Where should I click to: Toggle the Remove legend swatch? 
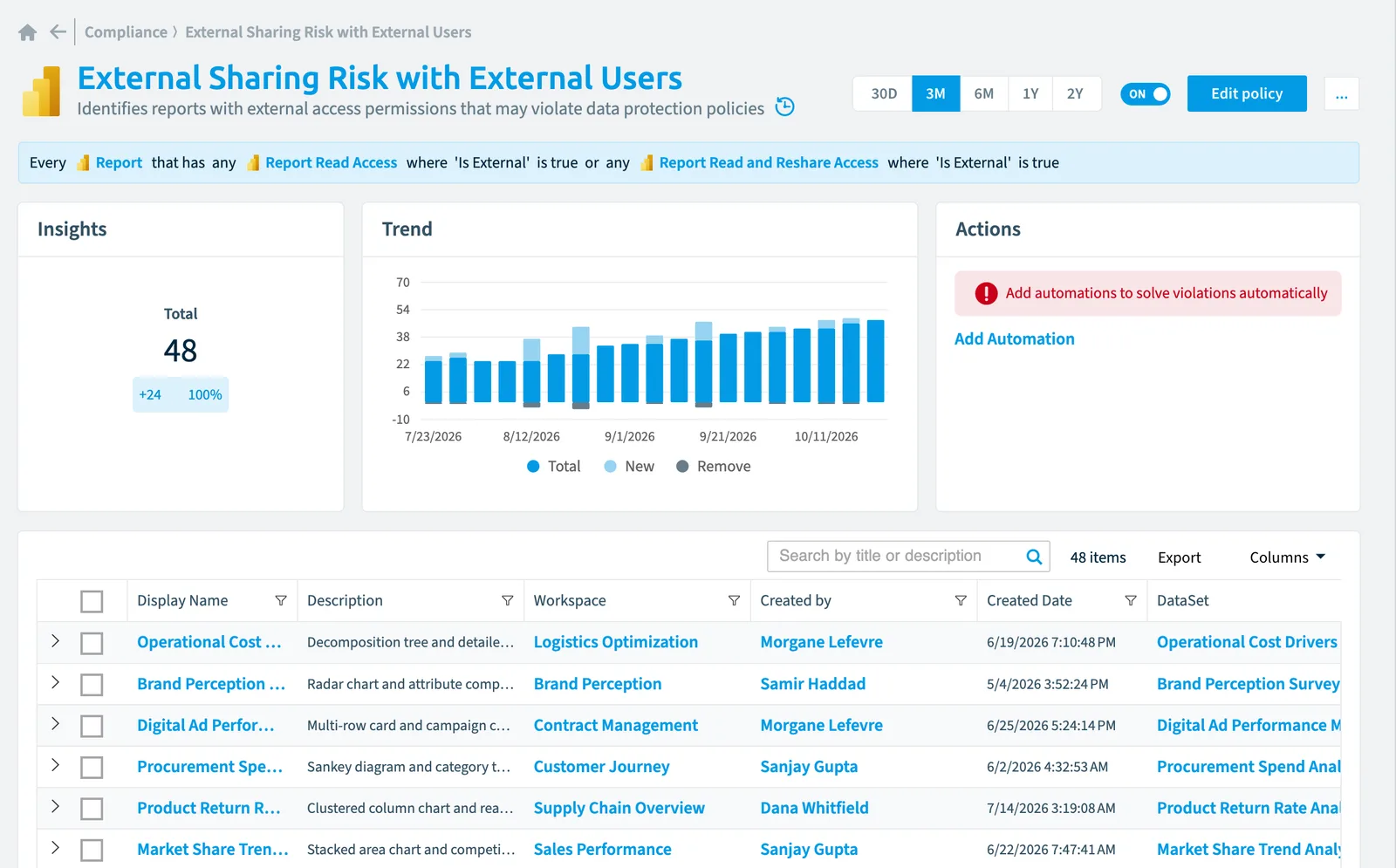tap(682, 467)
